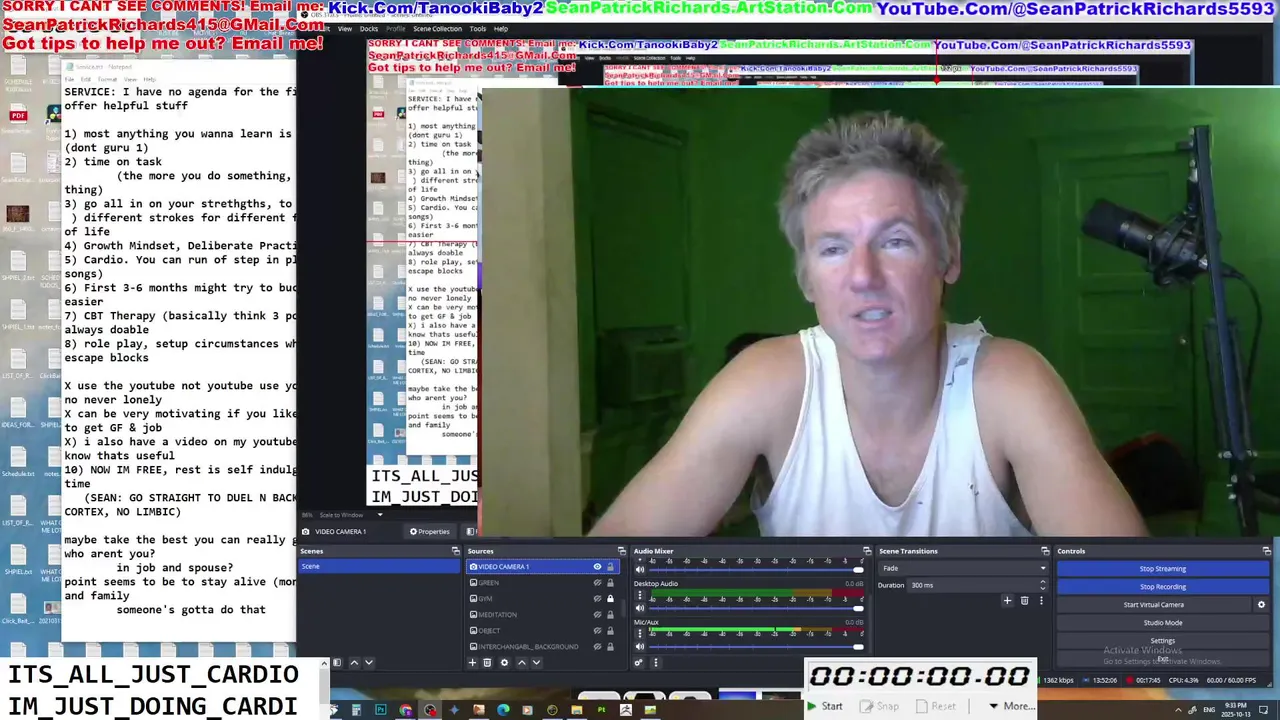
Task: Open scene filters icon in Scenes toolbar
Action: click(337, 662)
